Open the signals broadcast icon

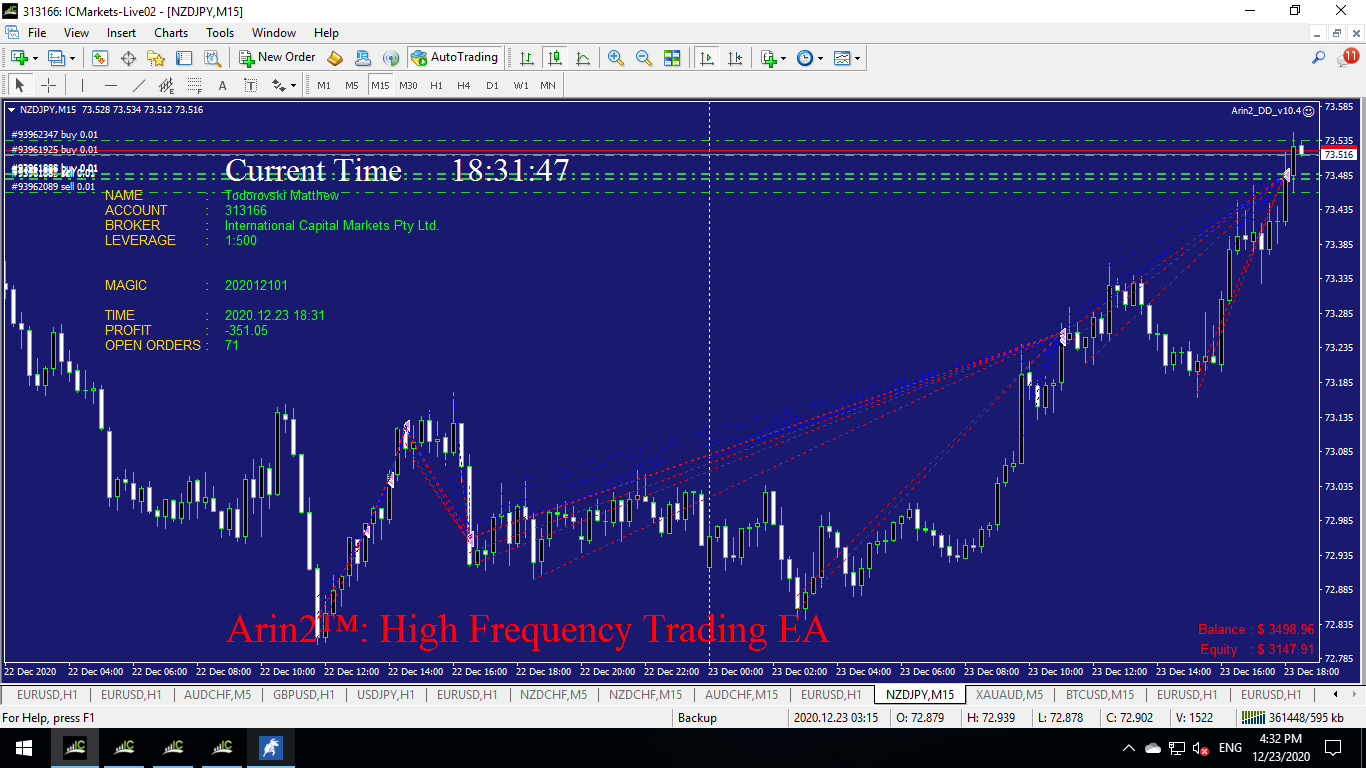pyautogui.click(x=391, y=58)
